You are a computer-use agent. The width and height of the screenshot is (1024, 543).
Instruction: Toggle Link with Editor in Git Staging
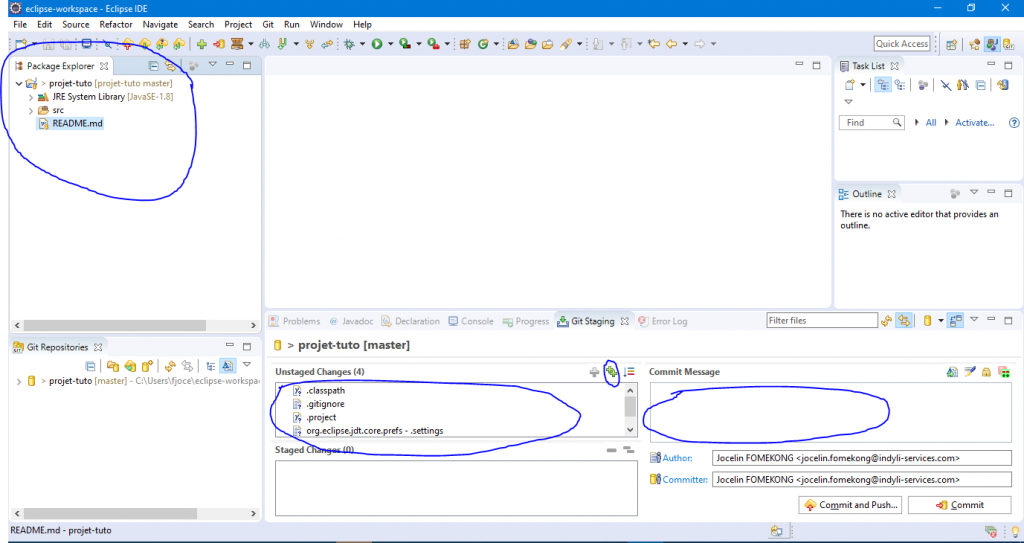904,320
